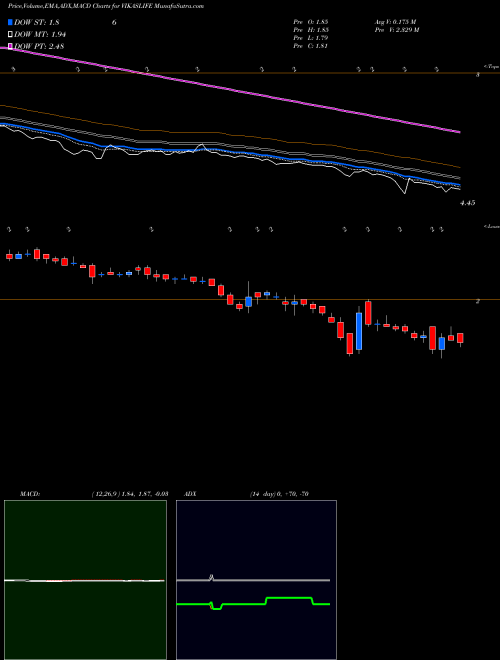Click the last red candlestick on the right
Image resolution: width=500 pixels, height=660 pixels.
click(460, 338)
